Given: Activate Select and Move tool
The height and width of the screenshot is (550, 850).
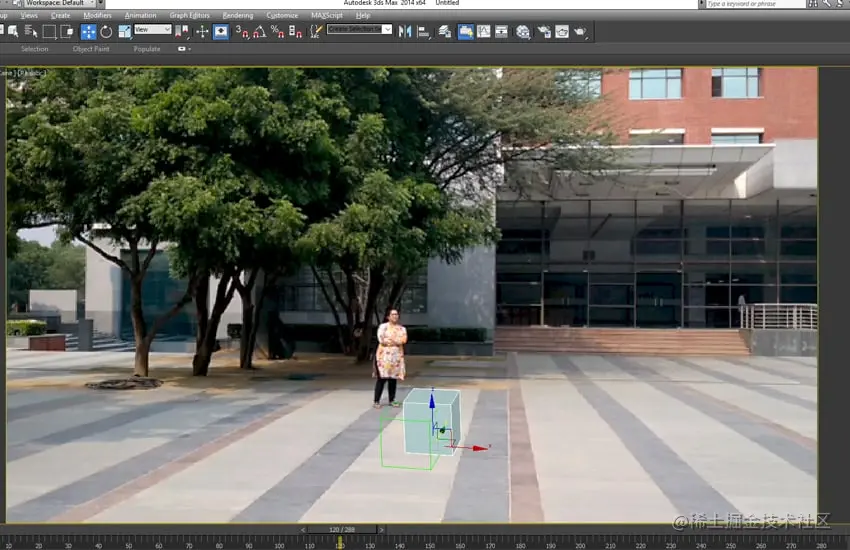Looking at the screenshot, I should pos(88,31).
